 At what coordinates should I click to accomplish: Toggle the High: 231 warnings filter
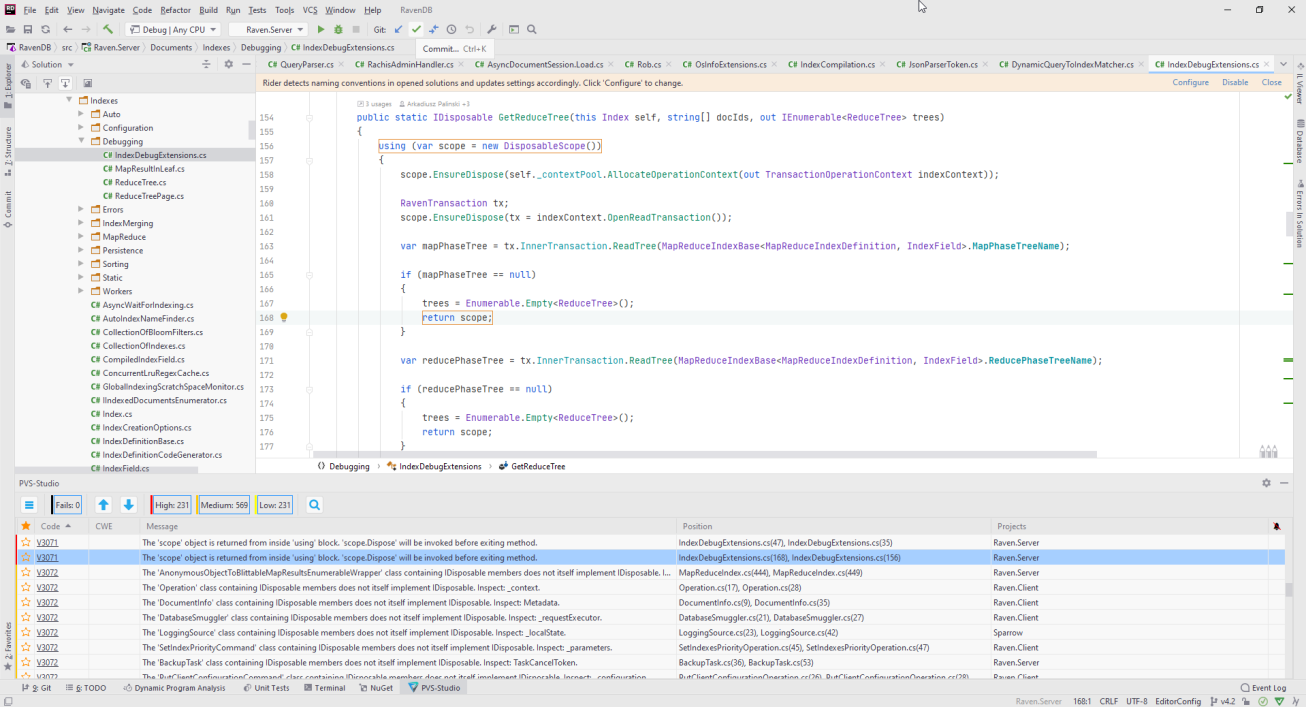(171, 505)
